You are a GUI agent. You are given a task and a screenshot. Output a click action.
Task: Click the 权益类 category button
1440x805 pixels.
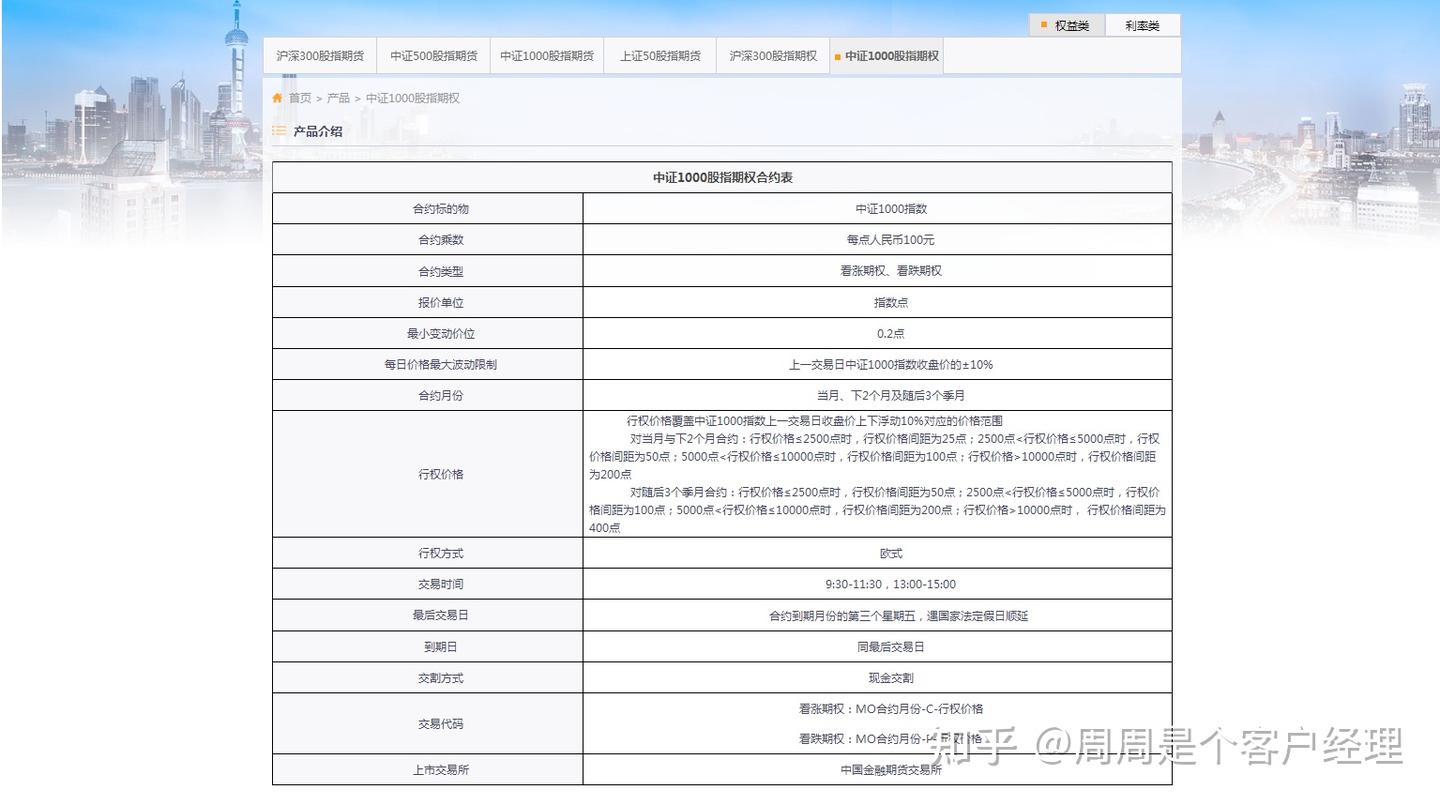pyautogui.click(x=1072, y=22)
